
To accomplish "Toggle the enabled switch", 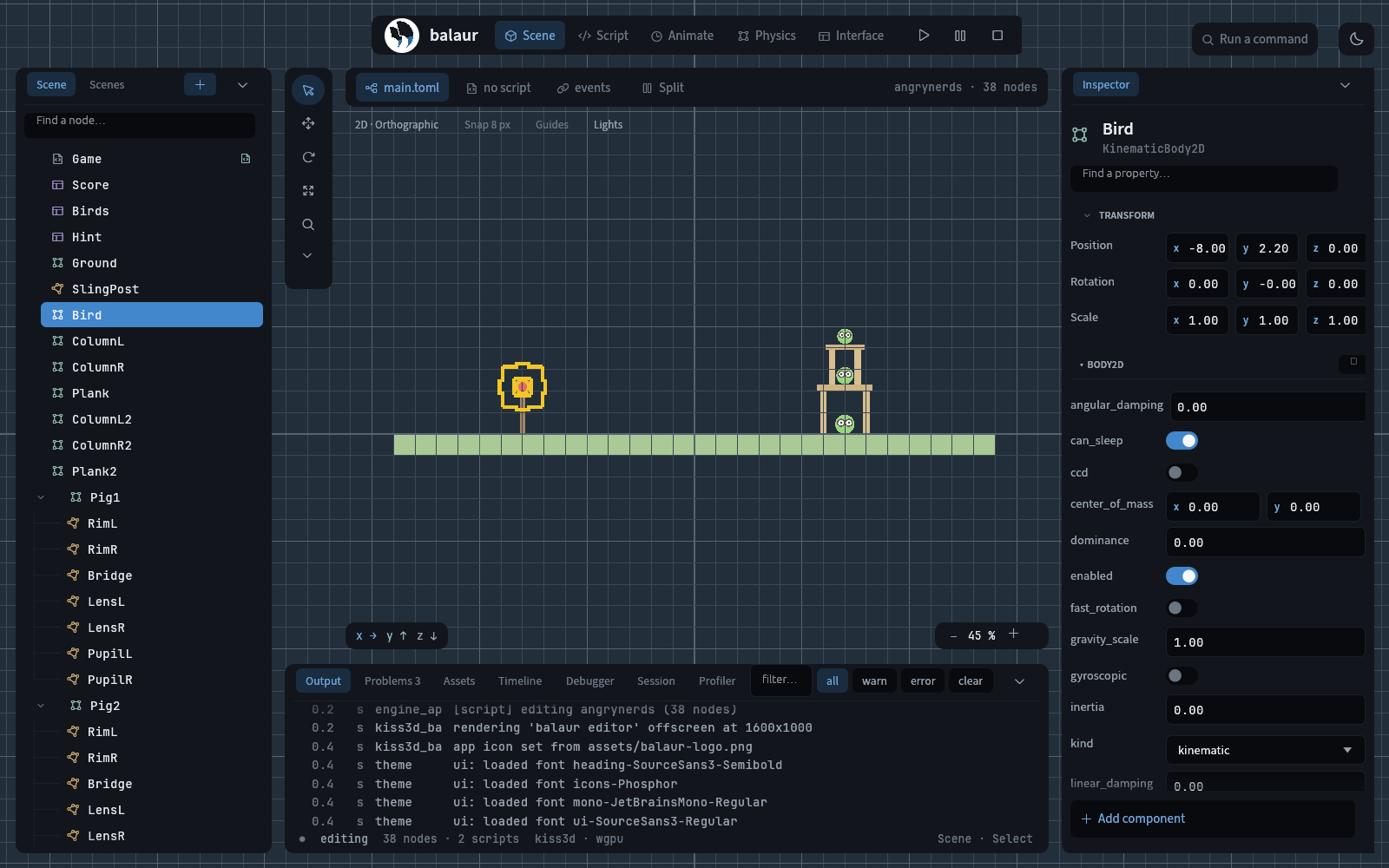I will 1182,576.
